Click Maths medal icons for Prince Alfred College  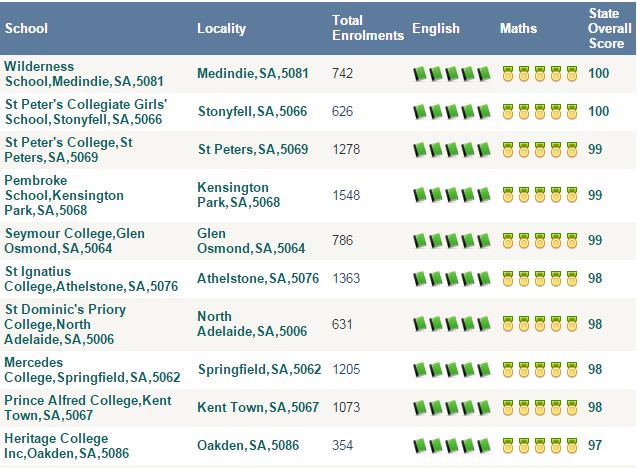(540, 407)
